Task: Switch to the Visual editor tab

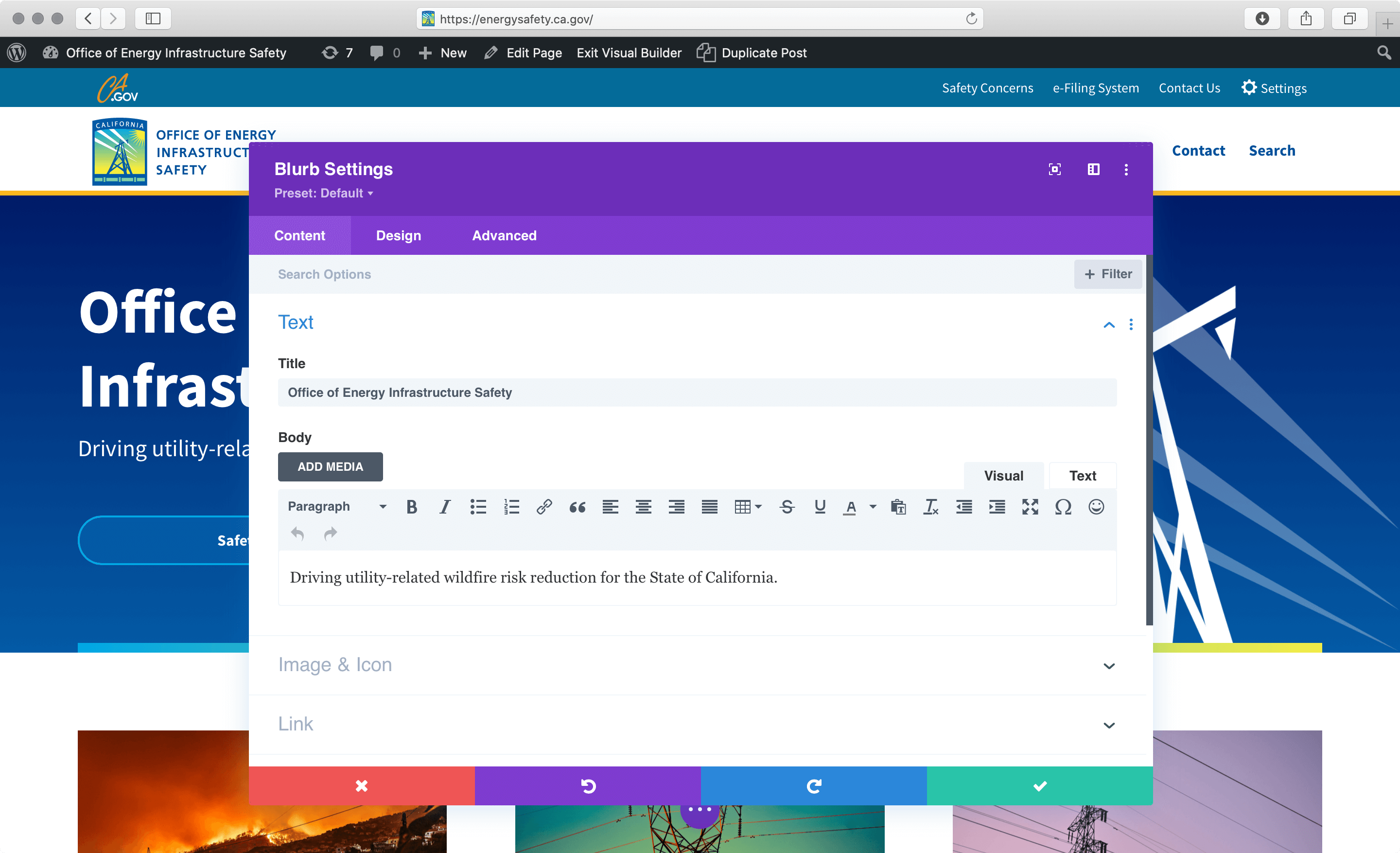Action: 1003,475
